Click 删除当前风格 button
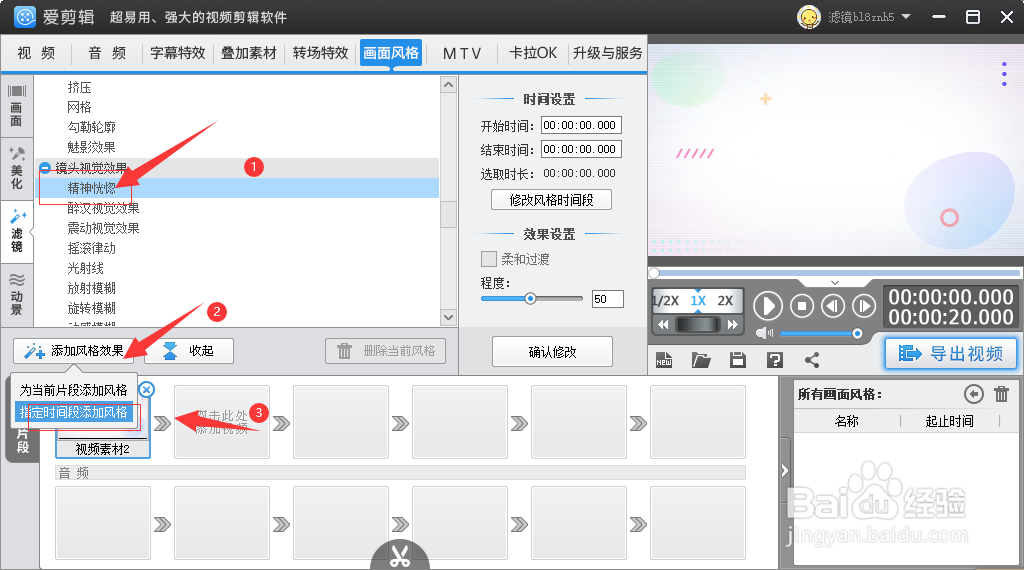Viewport: 1024px width, 570px height. coord(385,351)
